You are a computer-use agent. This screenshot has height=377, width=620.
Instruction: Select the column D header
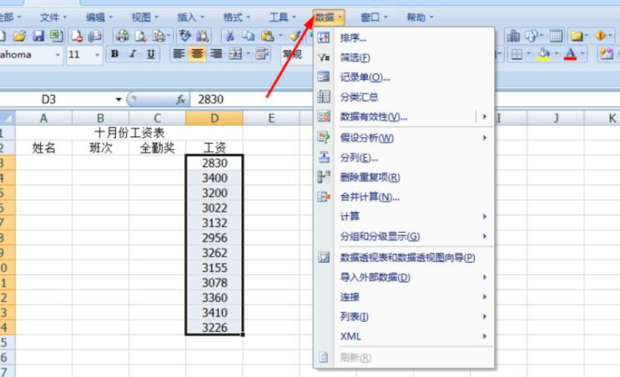(x=214, y=118)
